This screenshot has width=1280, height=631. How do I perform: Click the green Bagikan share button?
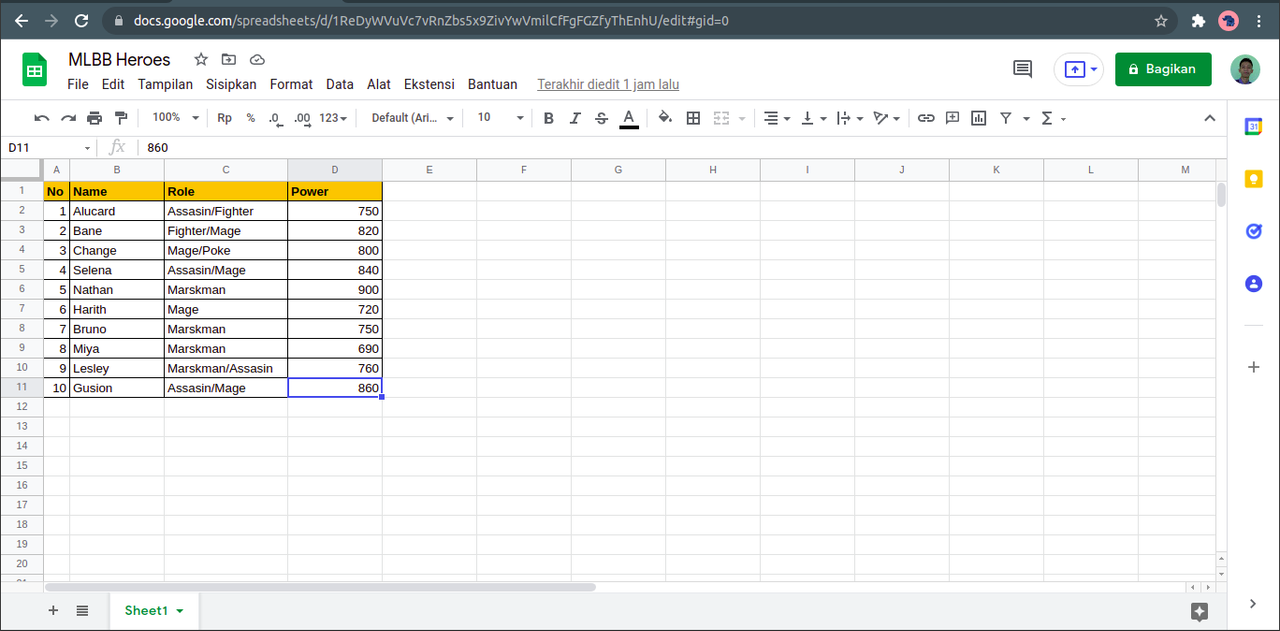pyautogui.click(x=1163, y=69)
